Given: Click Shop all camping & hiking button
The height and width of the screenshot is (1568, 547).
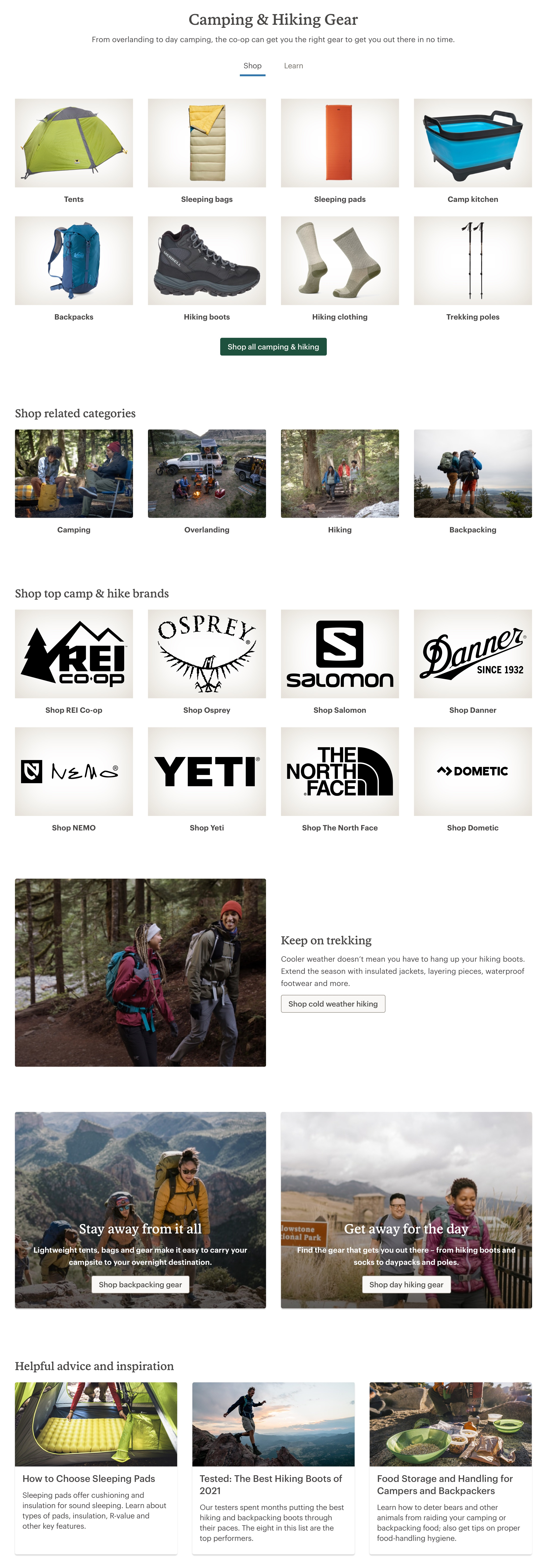Looking at the screenshot, I should 273,347.
